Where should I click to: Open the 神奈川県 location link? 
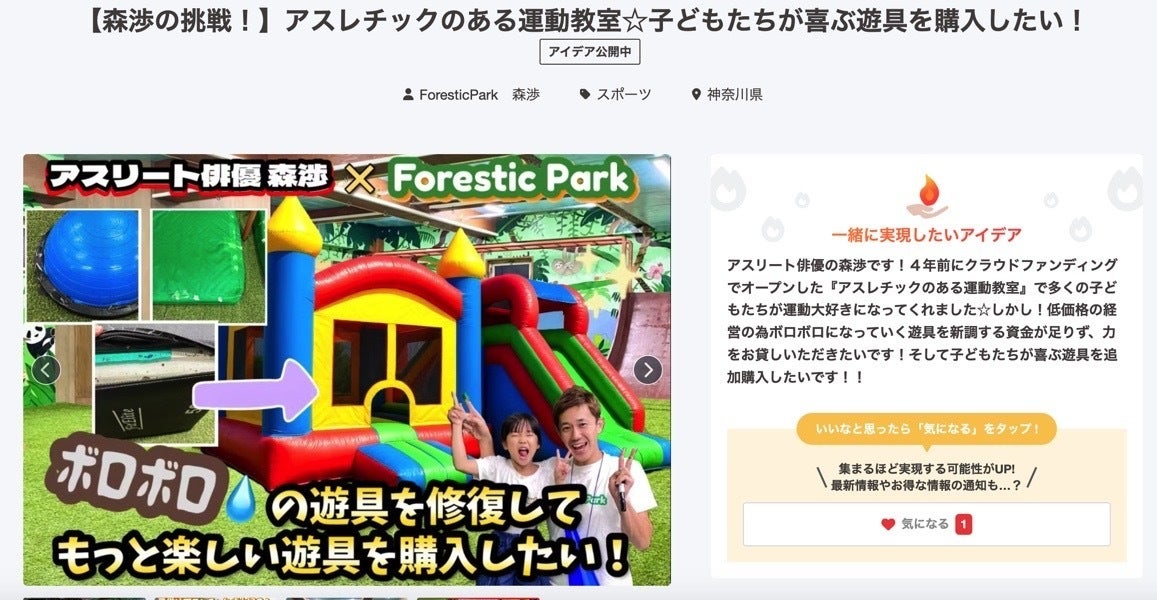[735, 94]
